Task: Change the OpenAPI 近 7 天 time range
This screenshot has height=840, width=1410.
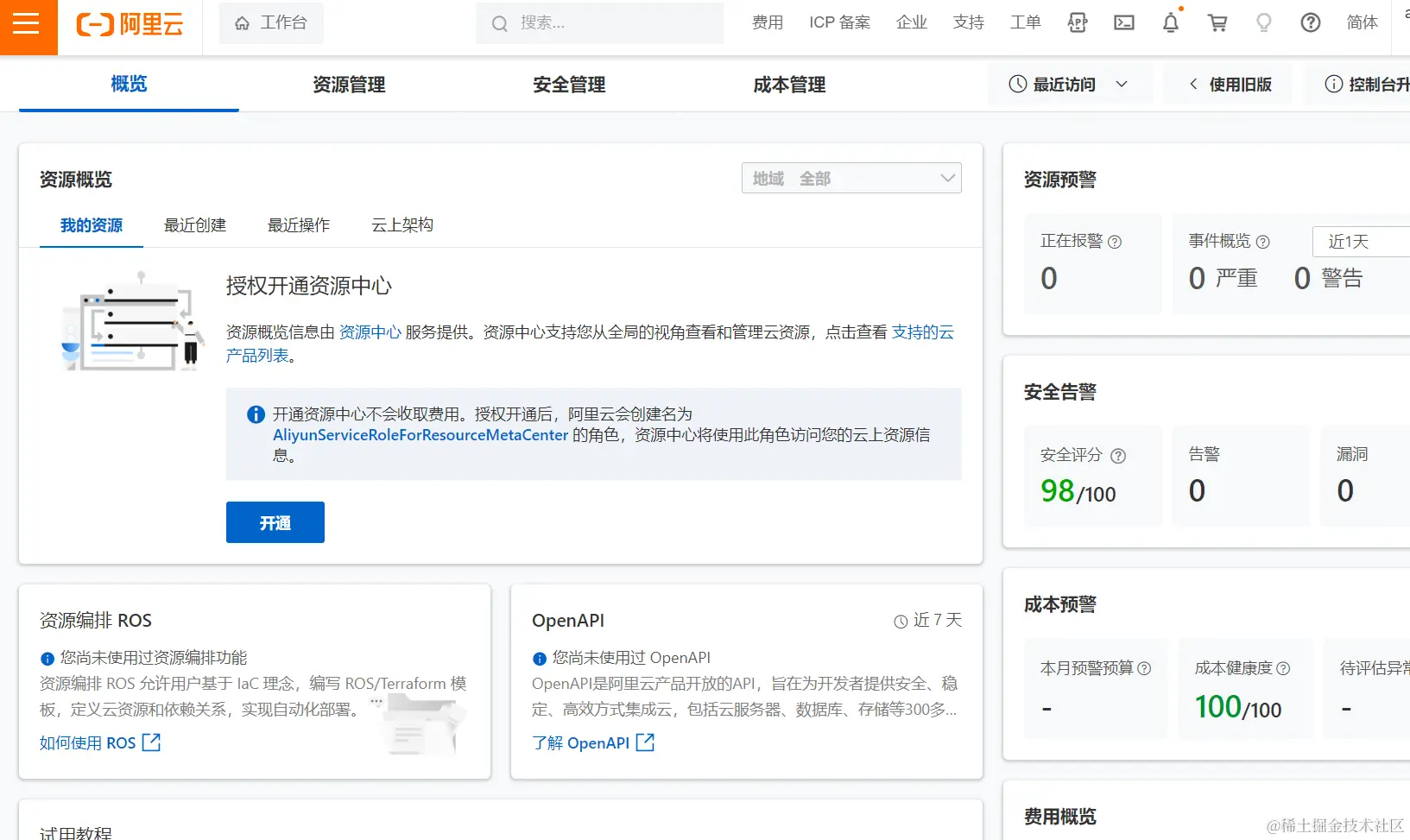Action: click(927, 621)
